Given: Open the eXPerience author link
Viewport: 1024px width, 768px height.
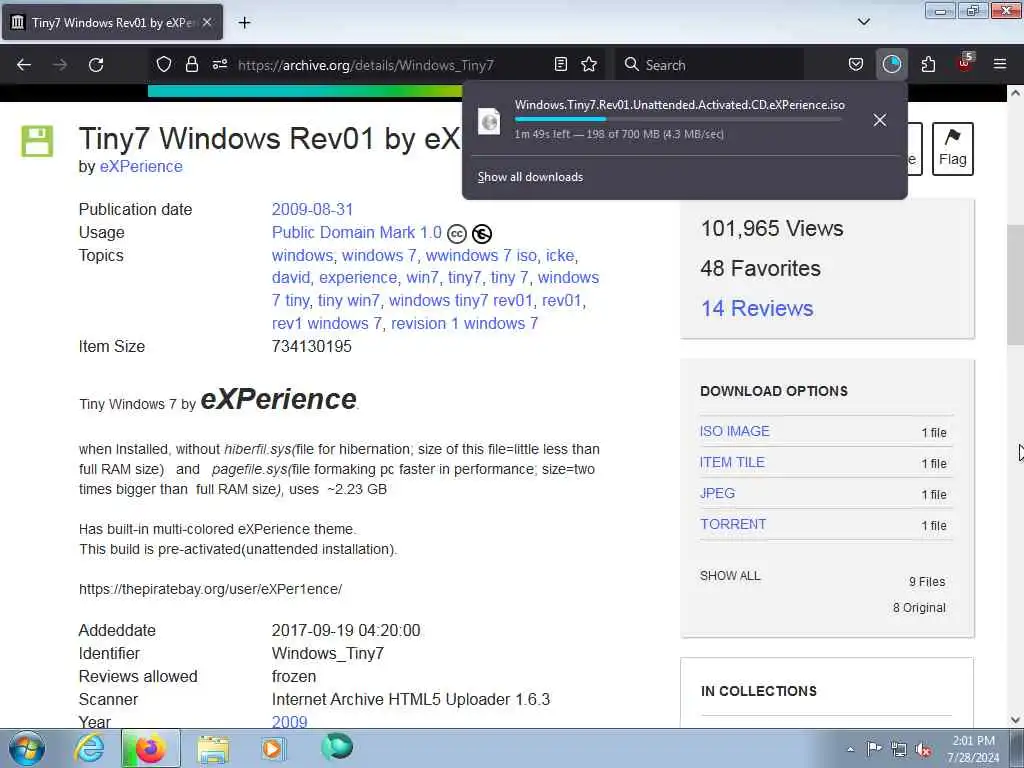Looking at the screenshot, I should pos(141,167).
